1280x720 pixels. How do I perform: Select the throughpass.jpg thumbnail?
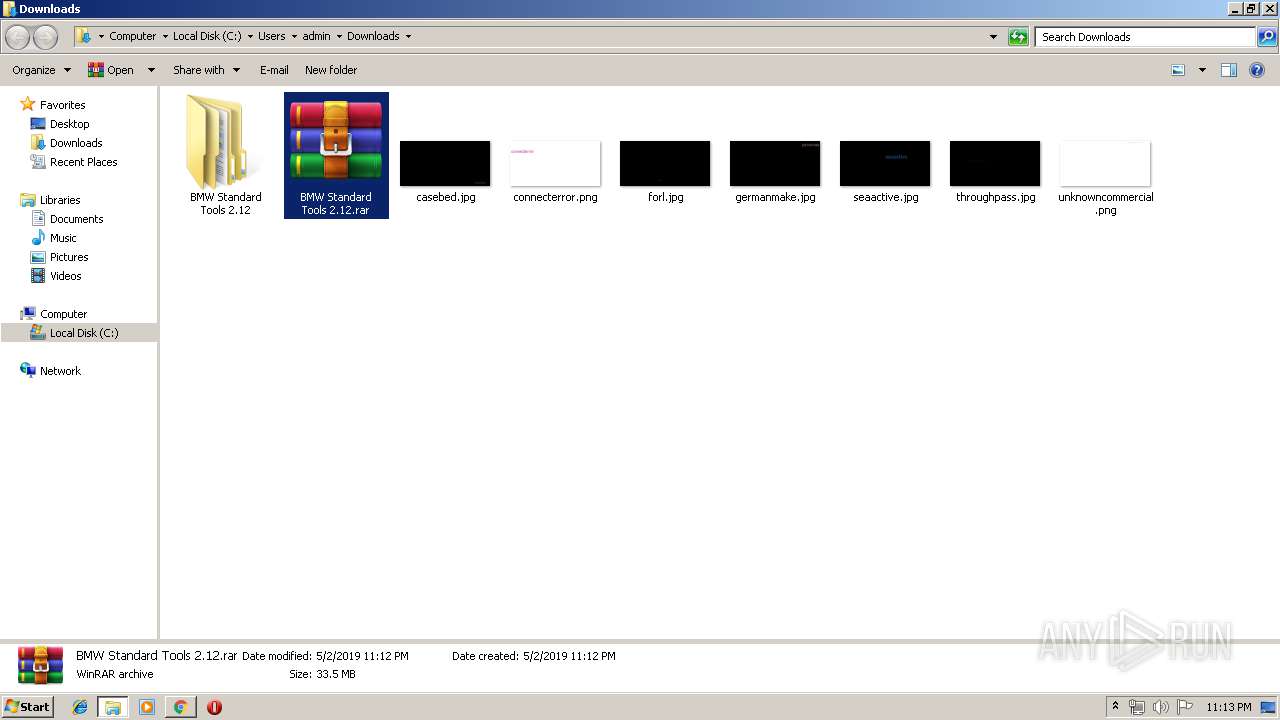pyautogui.click(x=995, y=163)
